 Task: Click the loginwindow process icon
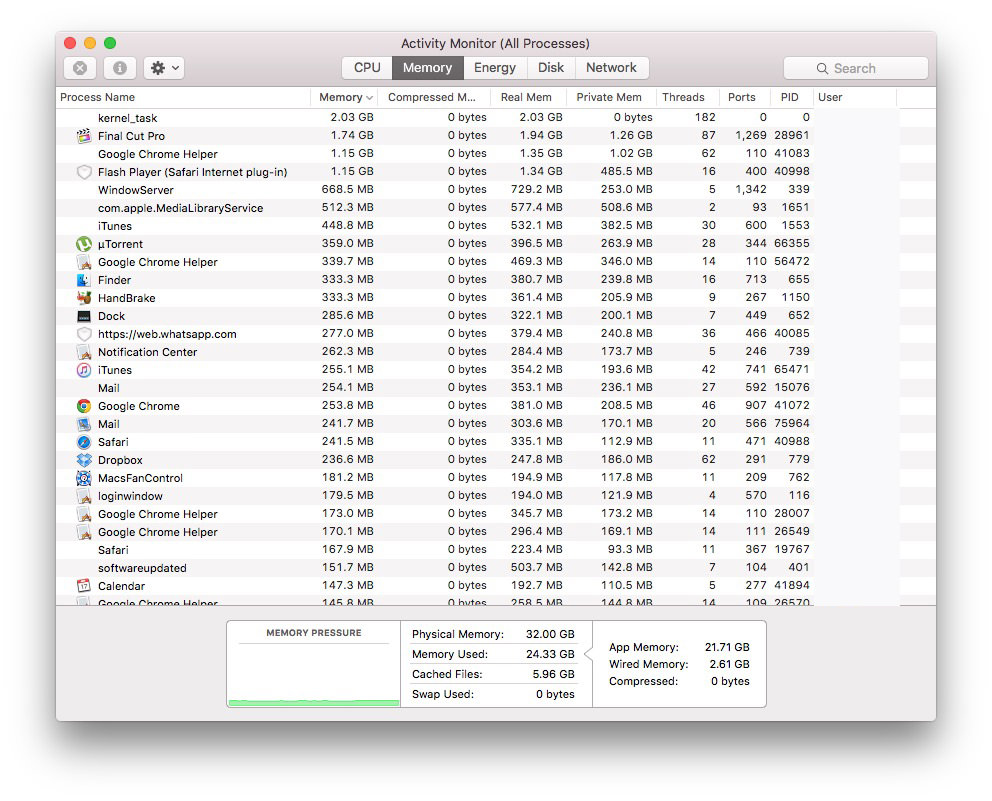point(84,496)
